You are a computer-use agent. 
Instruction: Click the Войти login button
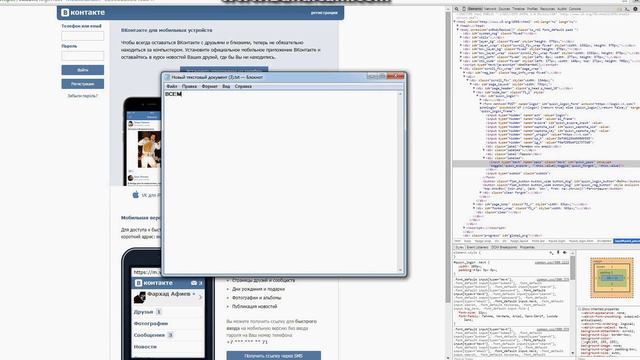pyautogui.click(x=83, y=70)
